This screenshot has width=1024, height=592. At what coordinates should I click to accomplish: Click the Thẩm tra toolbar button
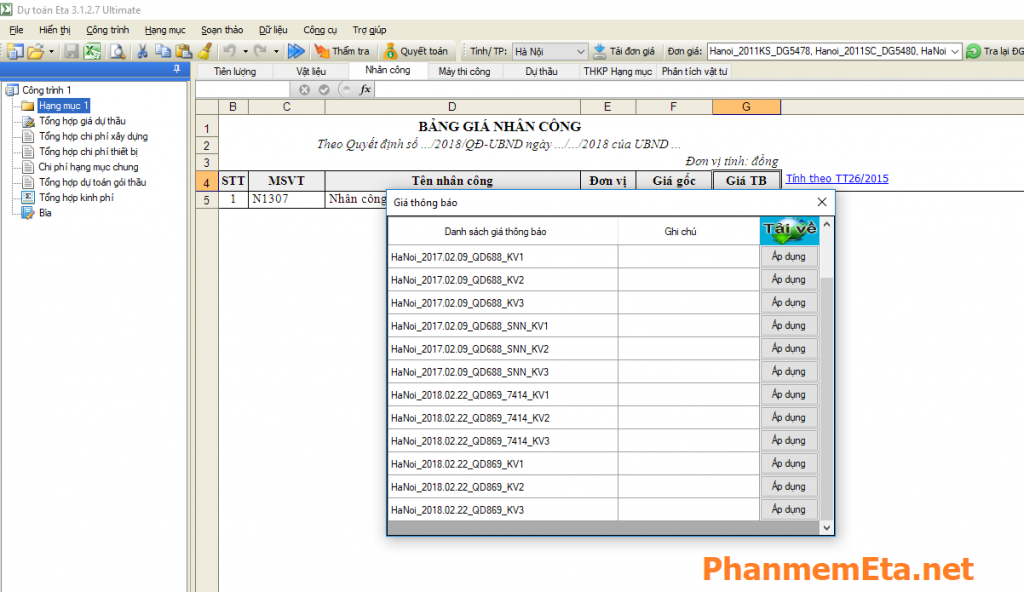pyautogui.click(x=342, y=51)
